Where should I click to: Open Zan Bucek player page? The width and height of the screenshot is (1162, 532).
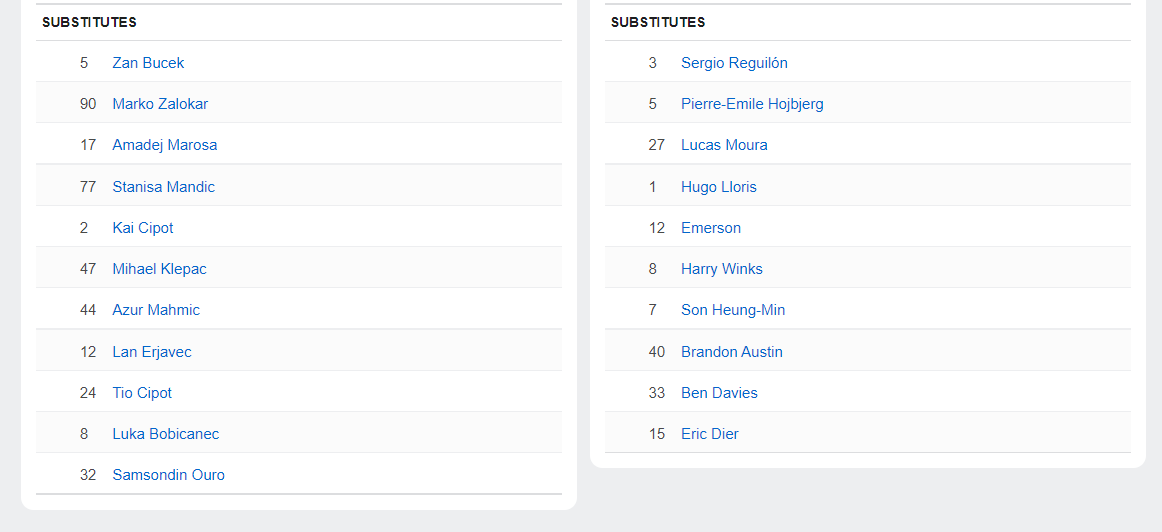pos(148,63)
